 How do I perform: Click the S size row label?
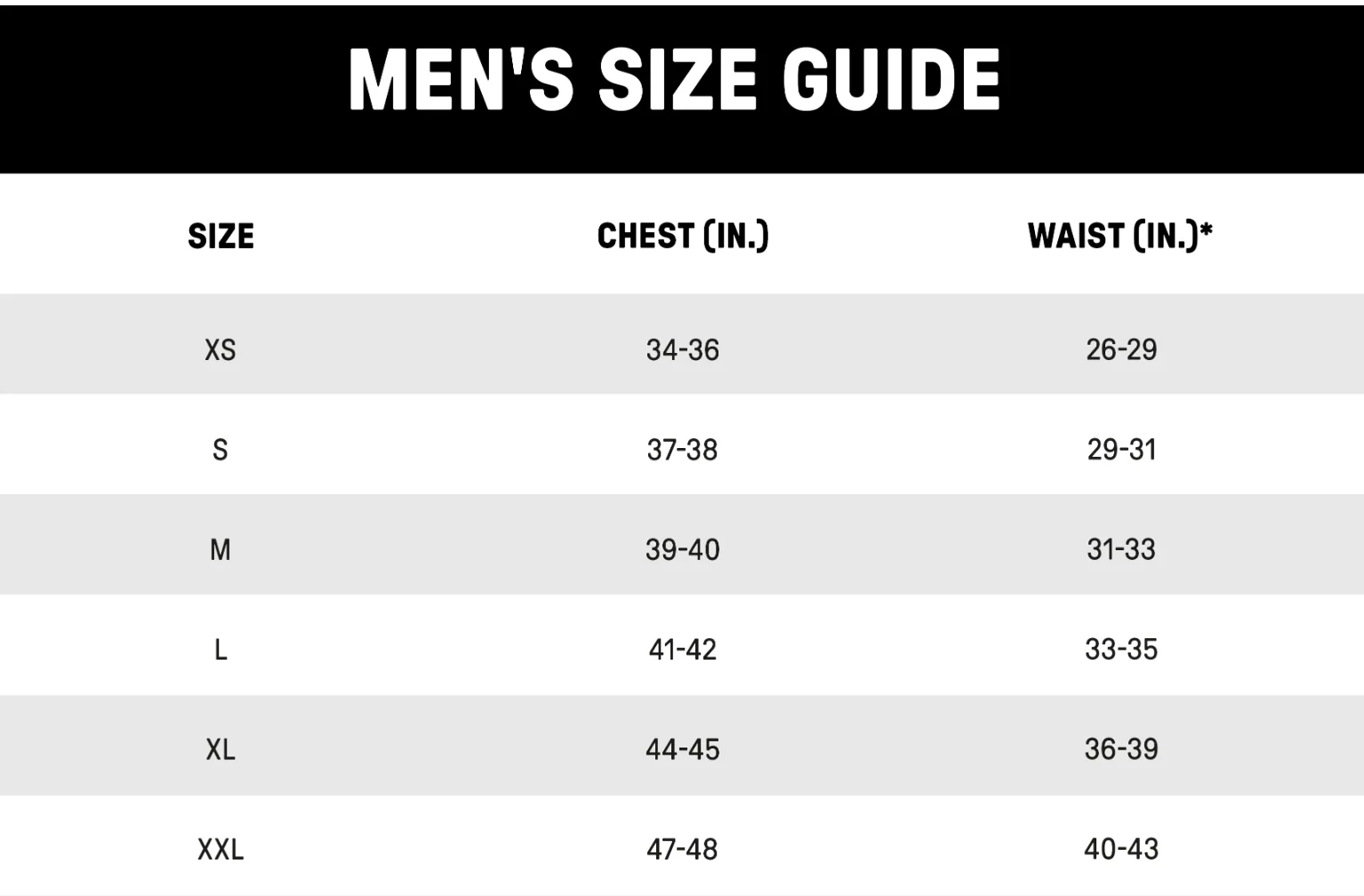(221, 450)
